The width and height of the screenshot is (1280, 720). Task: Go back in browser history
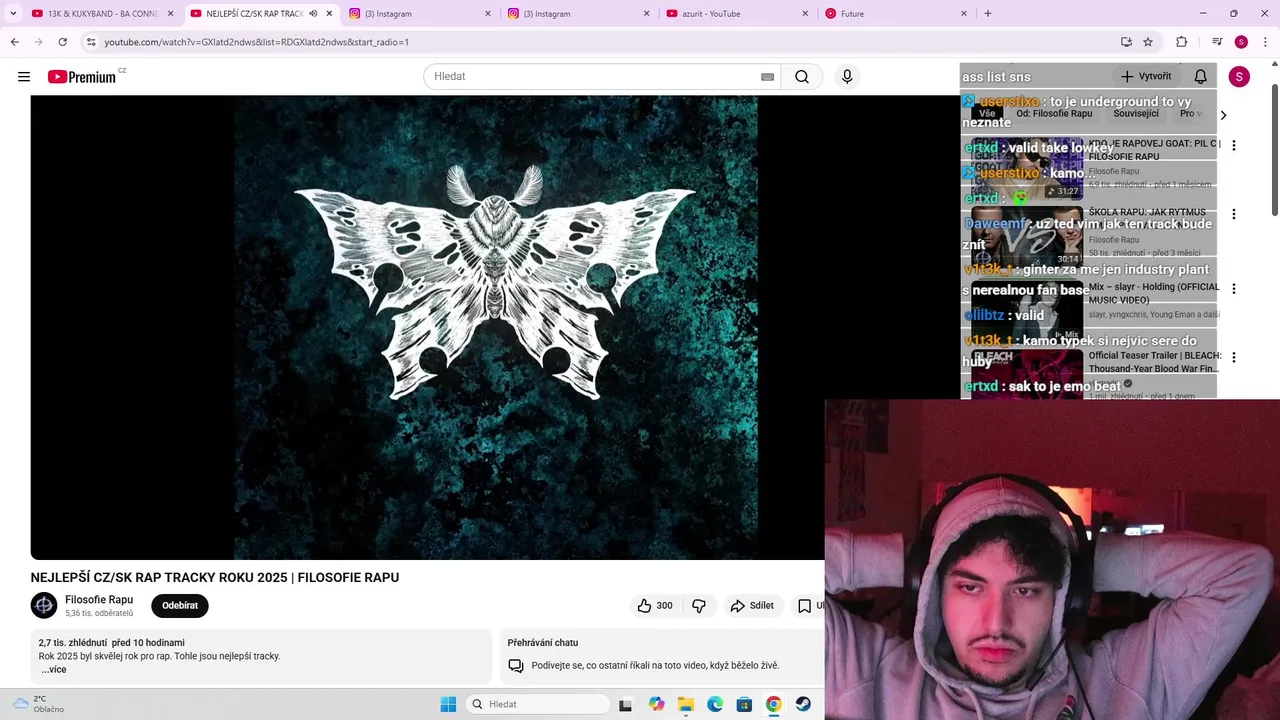(x=14, y=42)
